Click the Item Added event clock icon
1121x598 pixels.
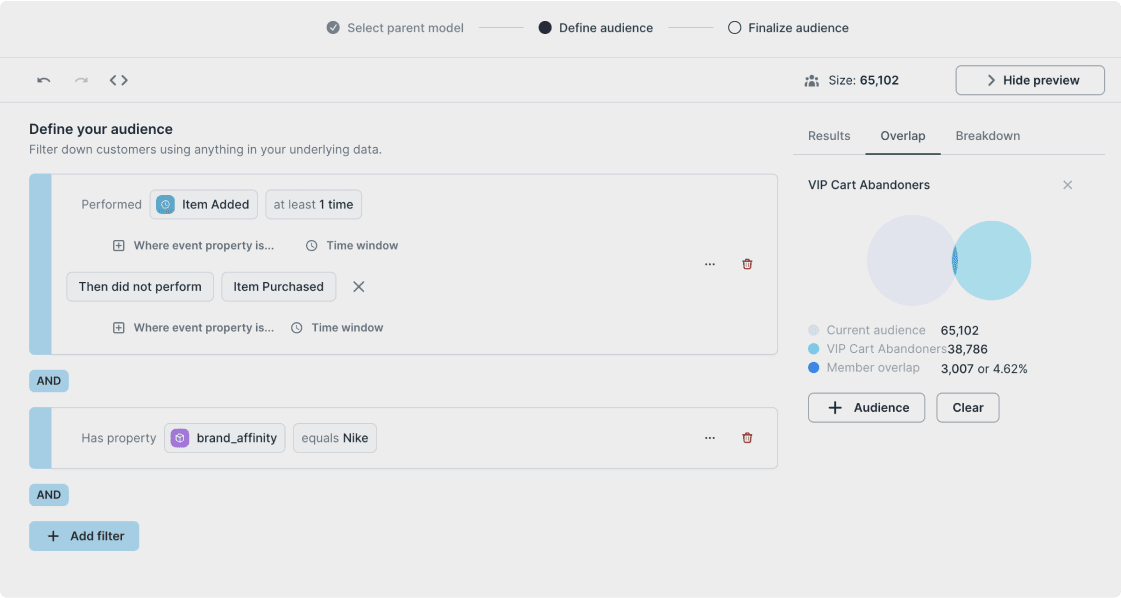165,205
